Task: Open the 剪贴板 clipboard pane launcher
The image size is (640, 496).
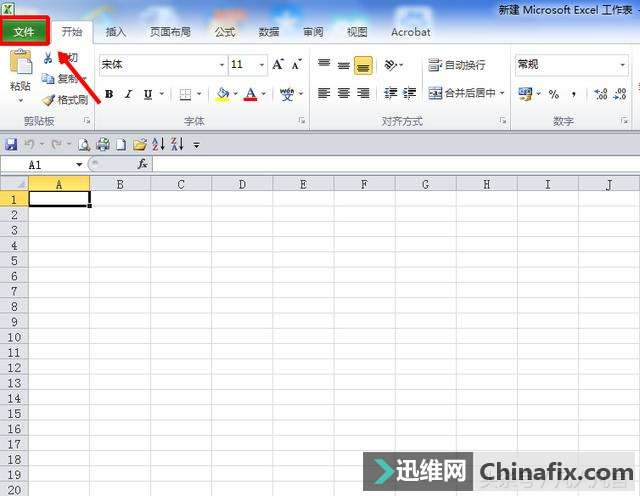Action: (x=87, y=120)
